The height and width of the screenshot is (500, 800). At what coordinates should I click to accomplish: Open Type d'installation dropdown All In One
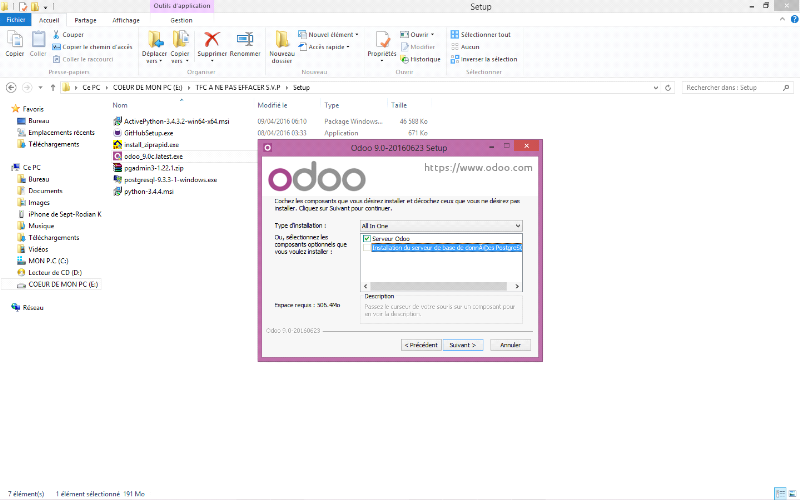pos(441,226)
